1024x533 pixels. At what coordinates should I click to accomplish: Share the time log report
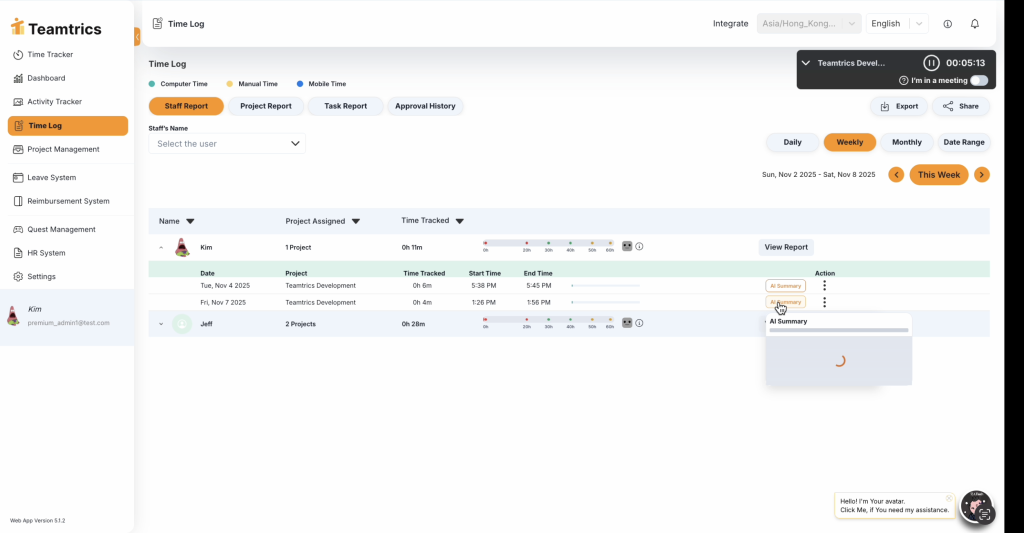tap(961, 106)
